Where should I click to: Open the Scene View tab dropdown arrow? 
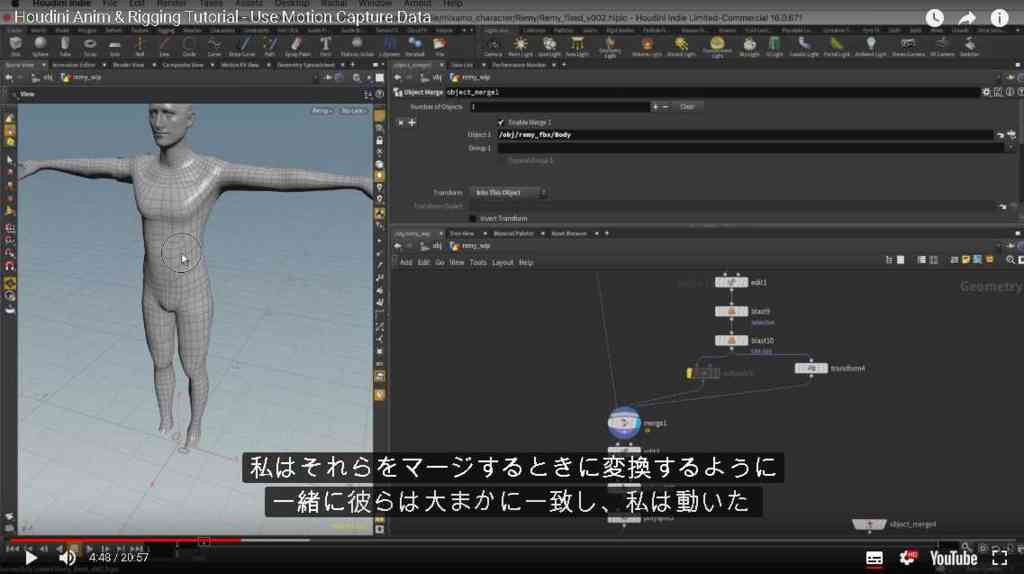pos(44,65)
